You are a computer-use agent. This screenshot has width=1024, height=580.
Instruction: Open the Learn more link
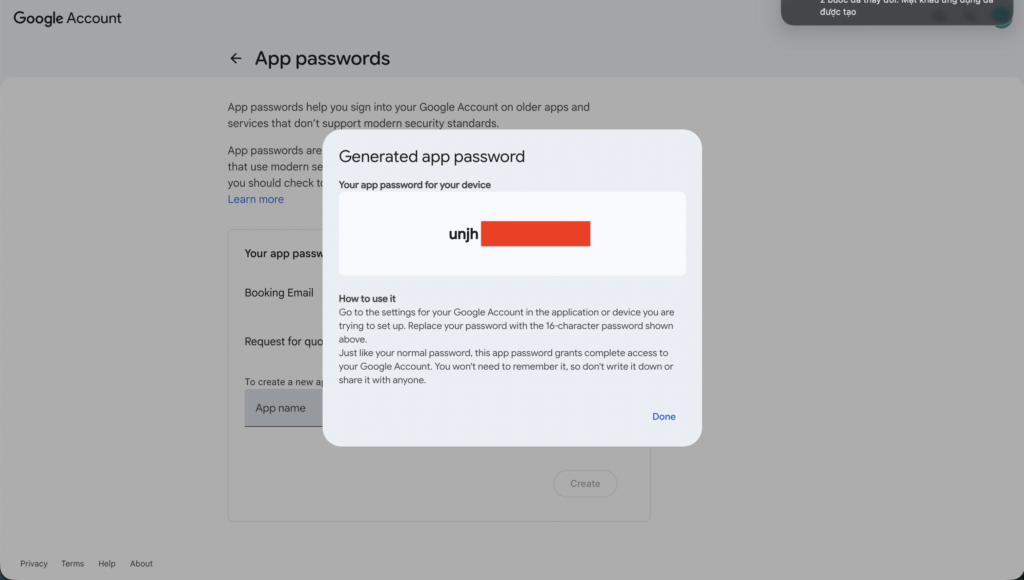(x=255, y=199)
